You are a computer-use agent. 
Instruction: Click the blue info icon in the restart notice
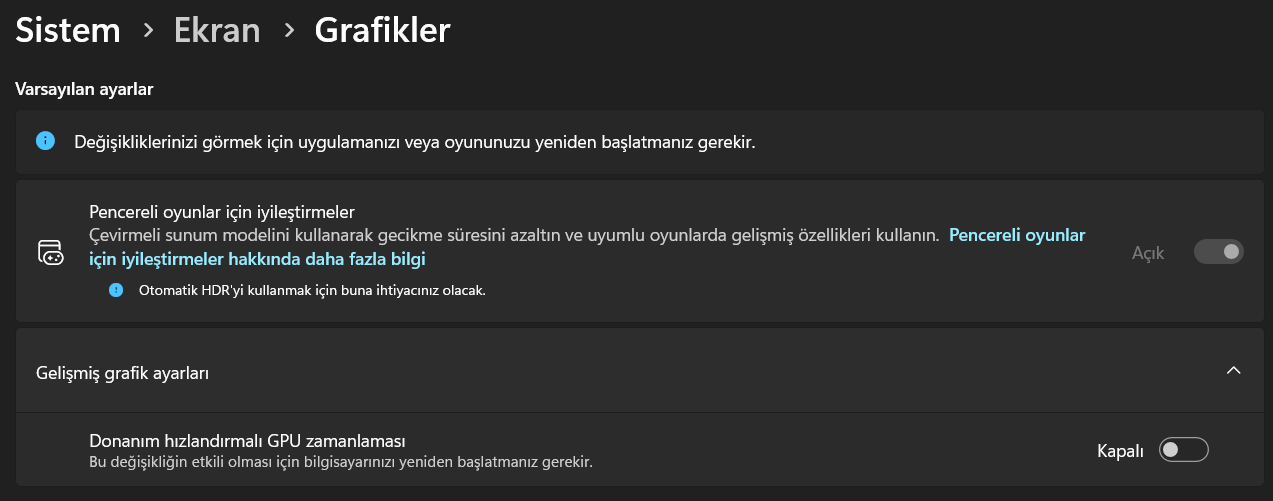coord(45,141)
